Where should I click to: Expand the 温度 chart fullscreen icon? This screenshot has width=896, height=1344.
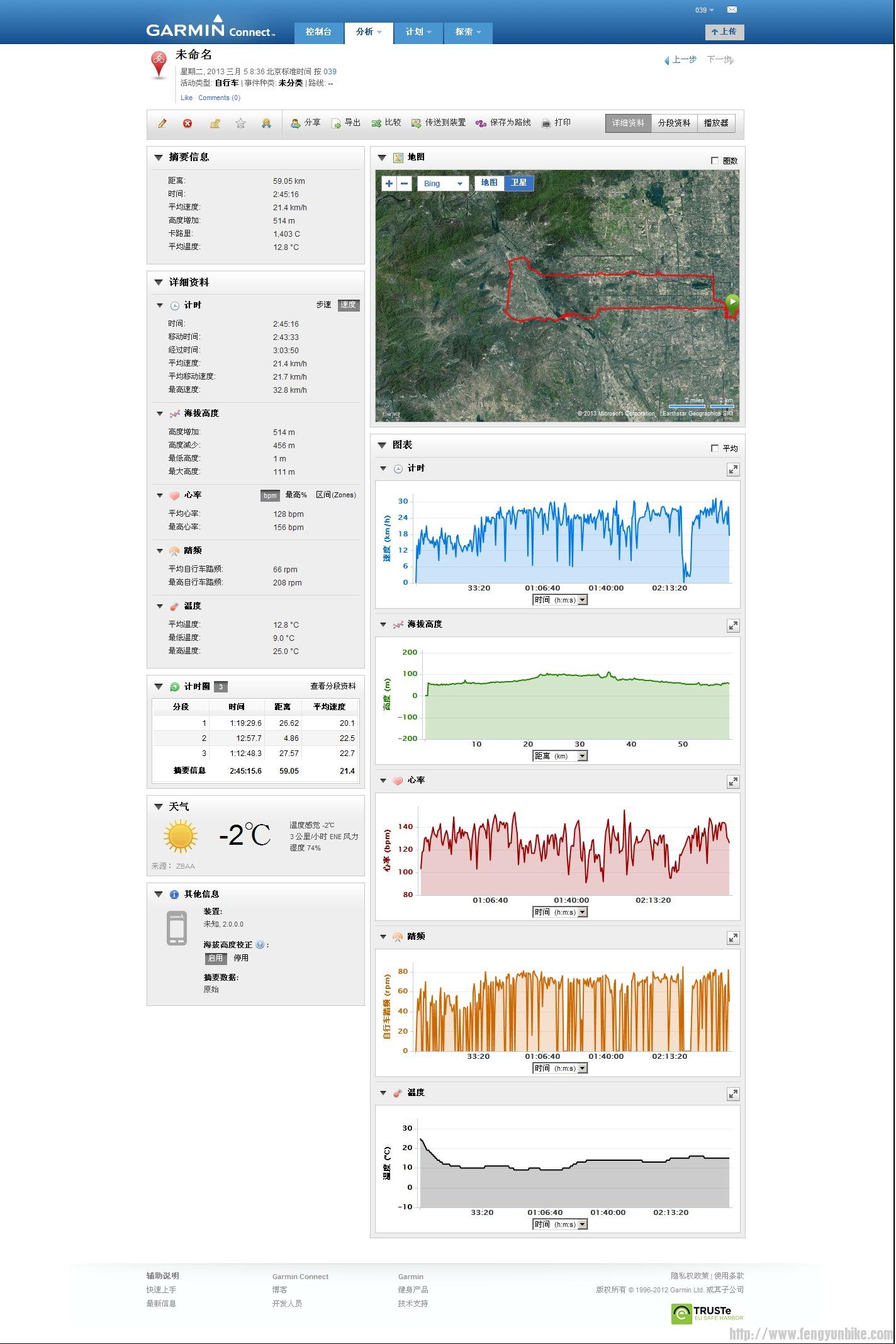[x=733, y=1094]
